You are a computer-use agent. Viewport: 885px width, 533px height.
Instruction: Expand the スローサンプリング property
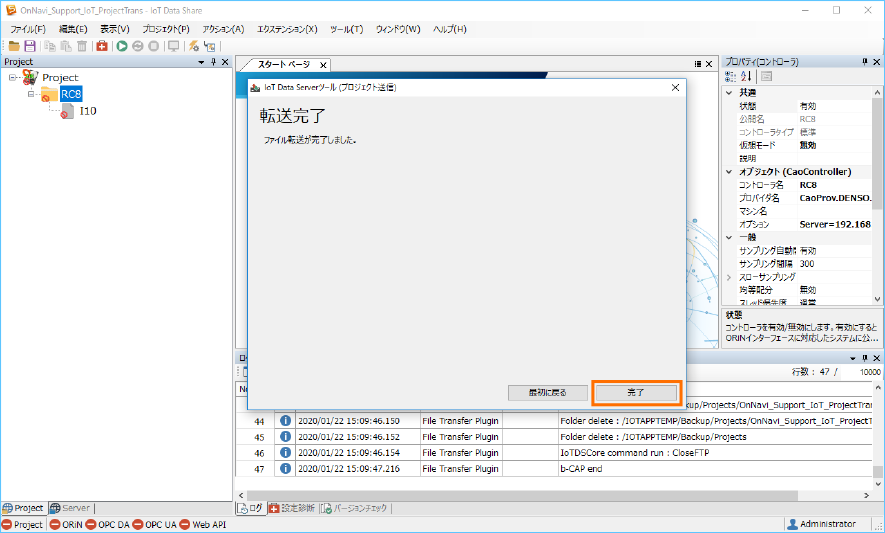tap(729, 276)
